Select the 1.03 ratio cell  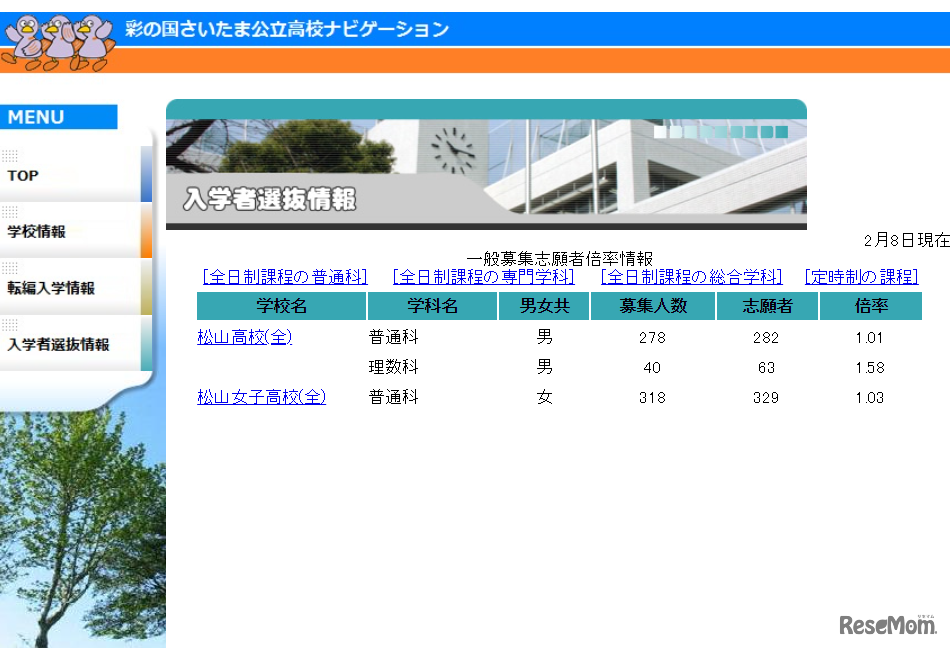click(x=870, y=398)
